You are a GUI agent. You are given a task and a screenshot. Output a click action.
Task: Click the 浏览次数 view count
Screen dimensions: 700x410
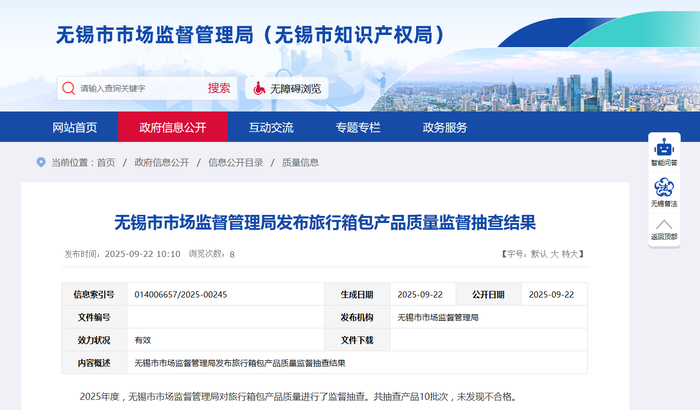(x=211, y=254)
